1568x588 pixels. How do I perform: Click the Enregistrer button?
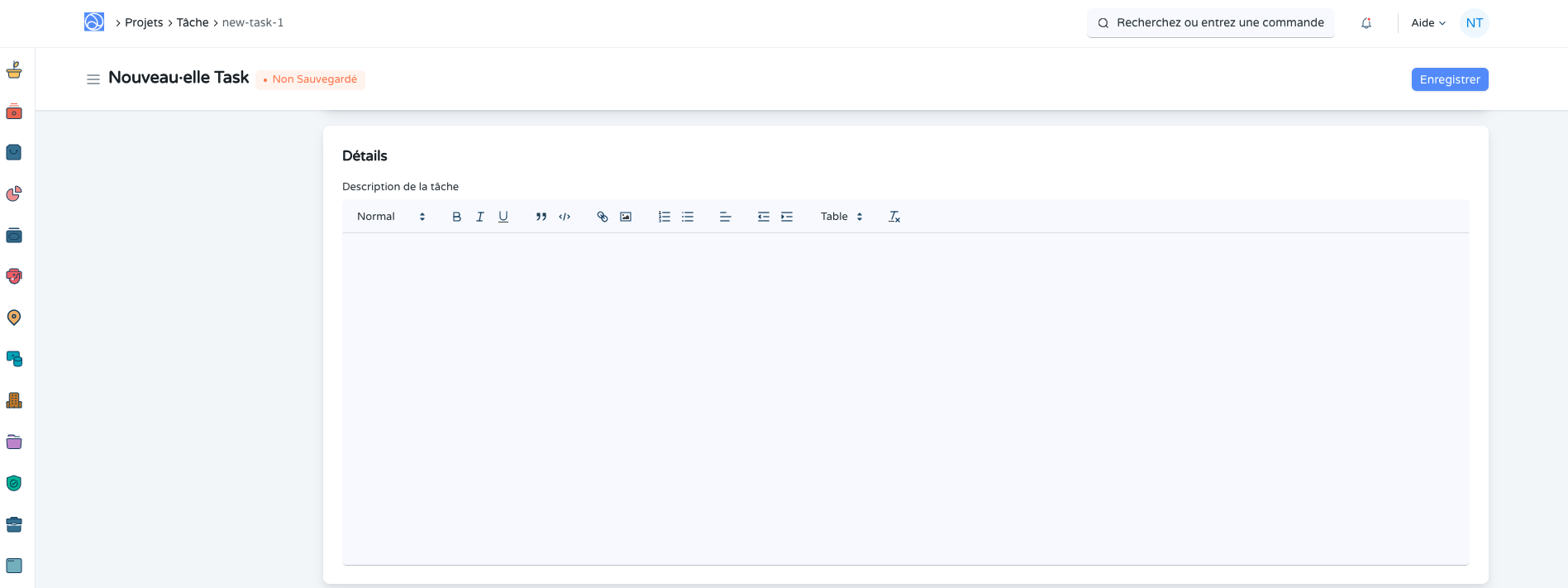click(1450, 79)
